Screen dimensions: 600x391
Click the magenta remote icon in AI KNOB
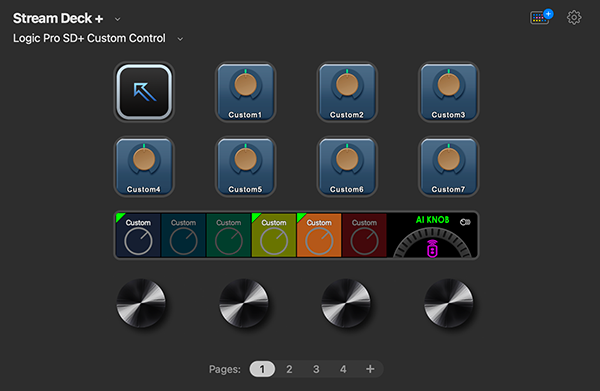pyautogui.click(x=432, y=248)
